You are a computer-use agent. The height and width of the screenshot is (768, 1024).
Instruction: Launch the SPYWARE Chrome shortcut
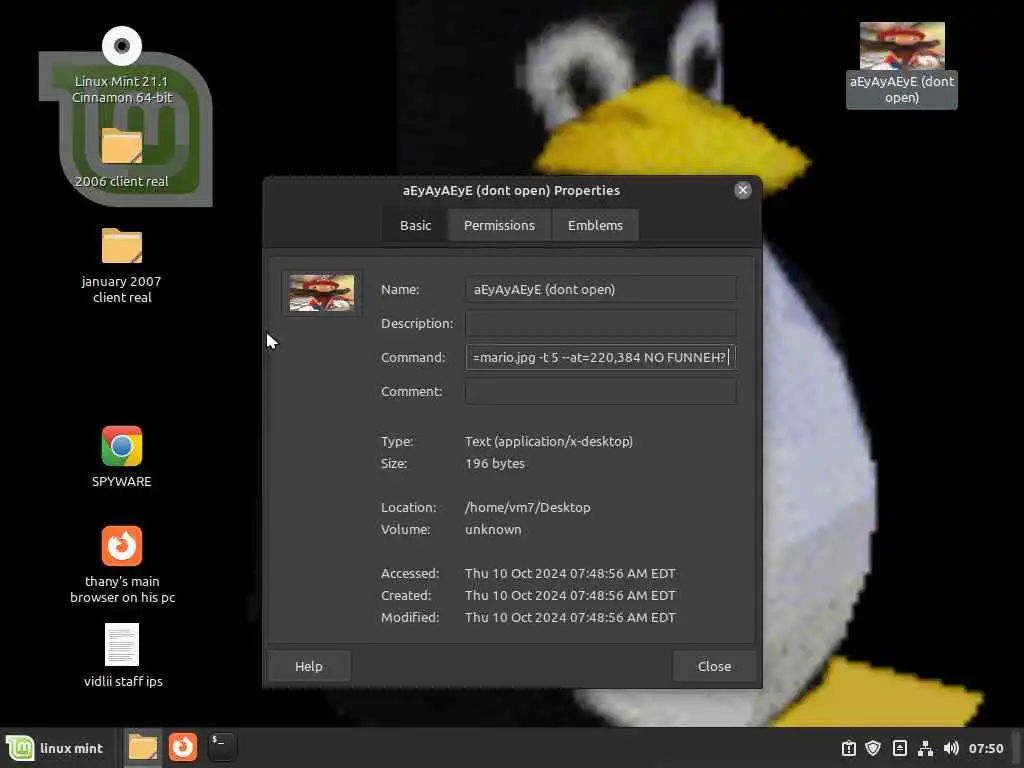click(121, 446)
